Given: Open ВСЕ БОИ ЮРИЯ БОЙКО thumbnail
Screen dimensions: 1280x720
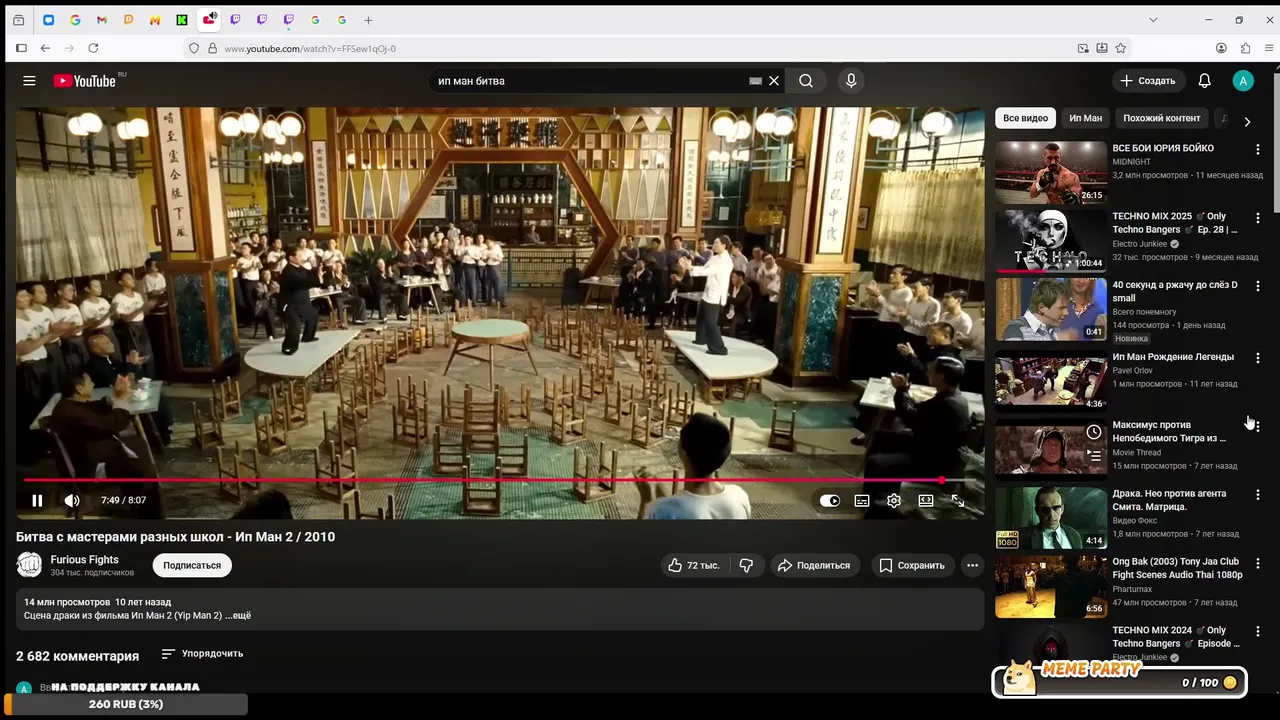Looking at the screenshot, I should [1051, 172].
